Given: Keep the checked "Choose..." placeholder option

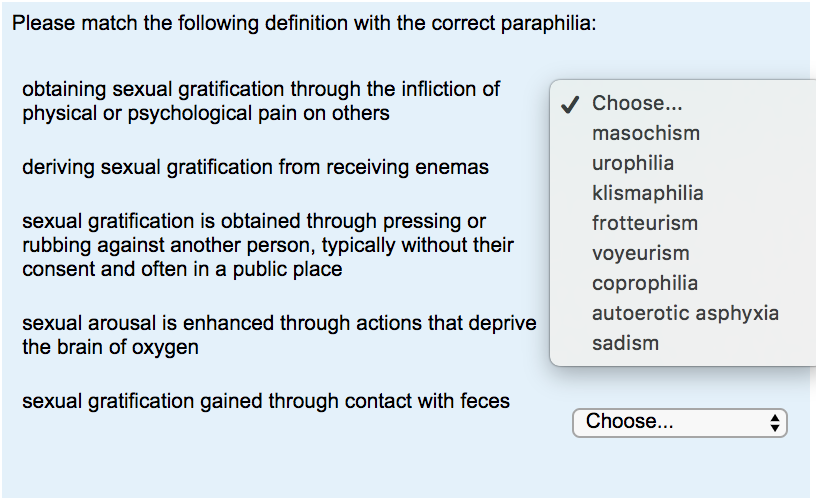Looking at the screenshot, I should (637, 103).
